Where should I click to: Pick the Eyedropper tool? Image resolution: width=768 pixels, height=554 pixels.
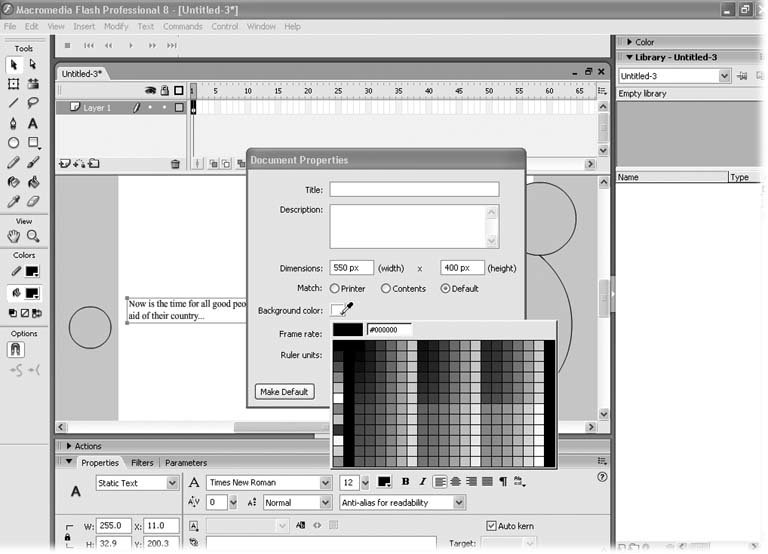pos(14,202)
